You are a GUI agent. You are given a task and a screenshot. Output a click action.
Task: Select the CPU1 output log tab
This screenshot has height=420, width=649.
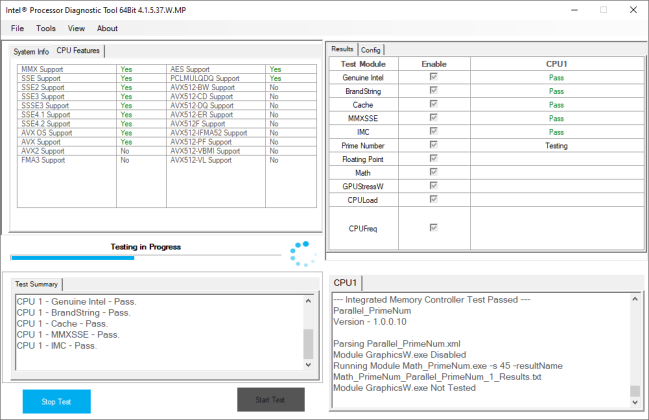pyautogui.click(x=346, y=283)
